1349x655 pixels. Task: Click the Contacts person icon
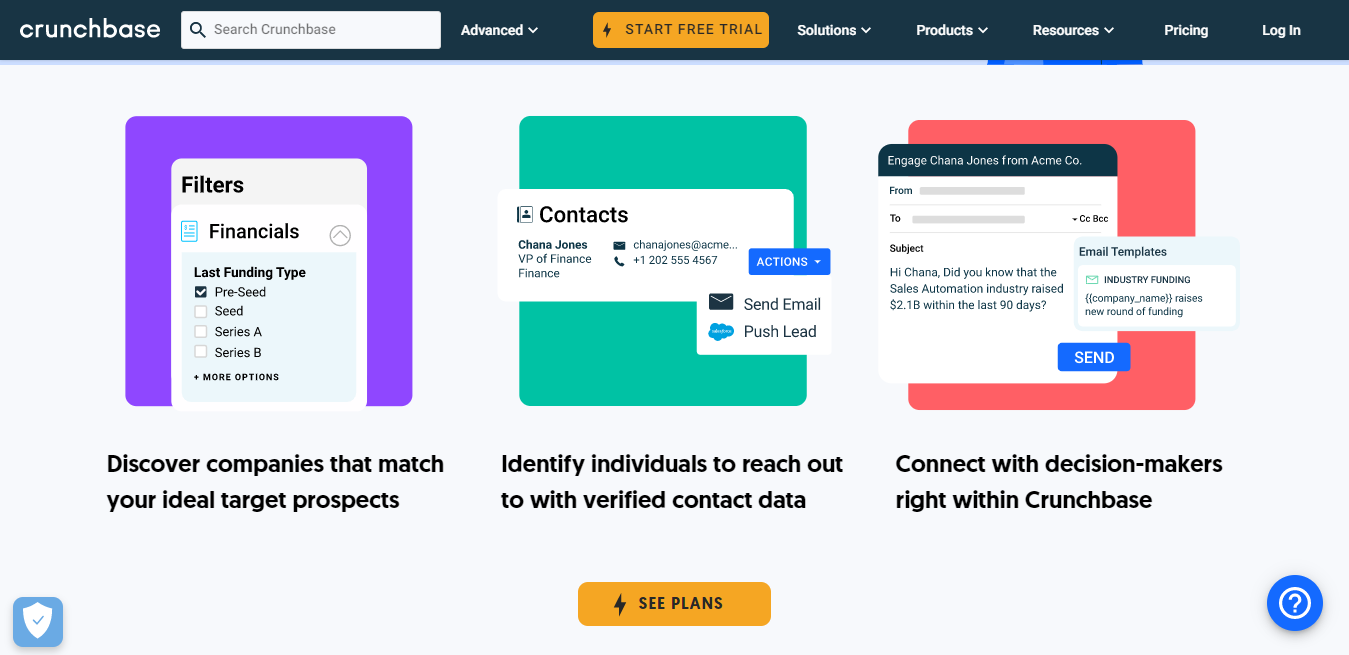(x=523, y=213)
